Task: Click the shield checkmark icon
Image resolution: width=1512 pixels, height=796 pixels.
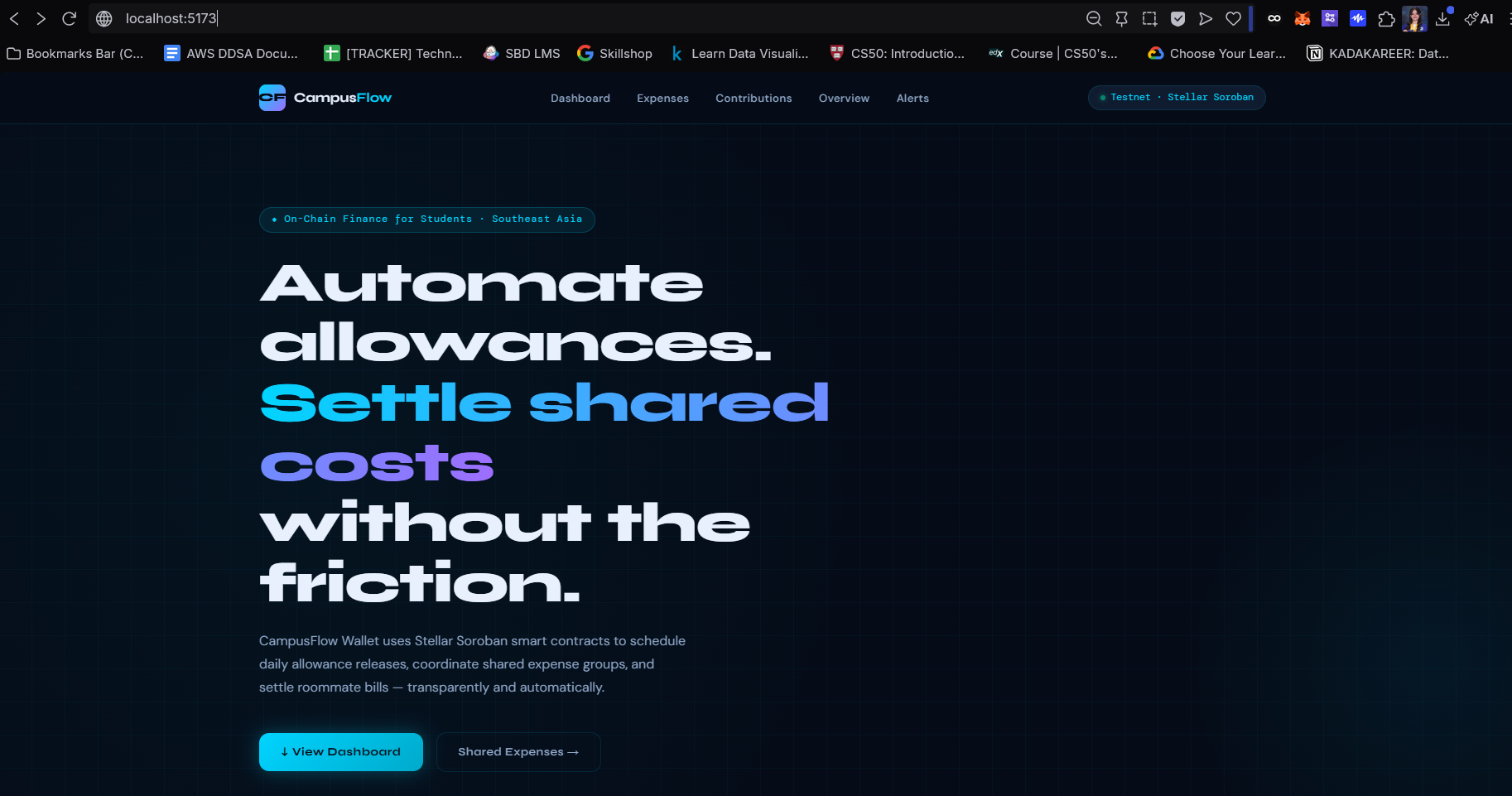Action: pos(1177,18)
